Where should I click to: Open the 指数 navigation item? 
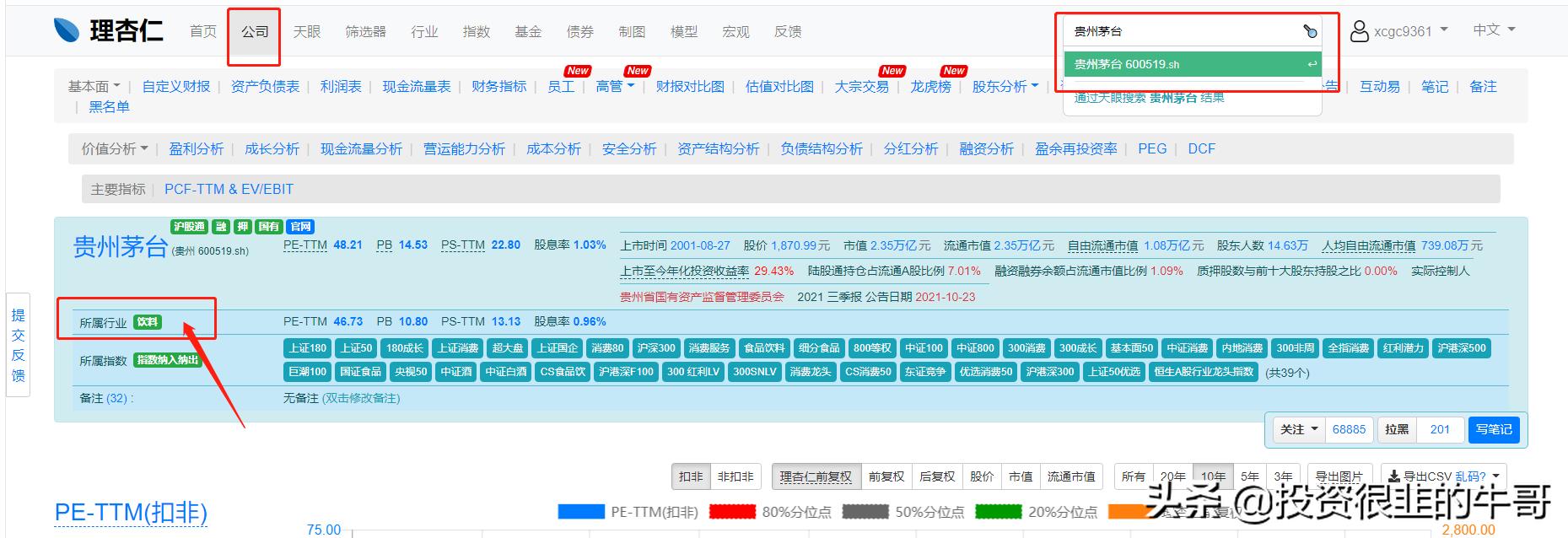point(476,31)
